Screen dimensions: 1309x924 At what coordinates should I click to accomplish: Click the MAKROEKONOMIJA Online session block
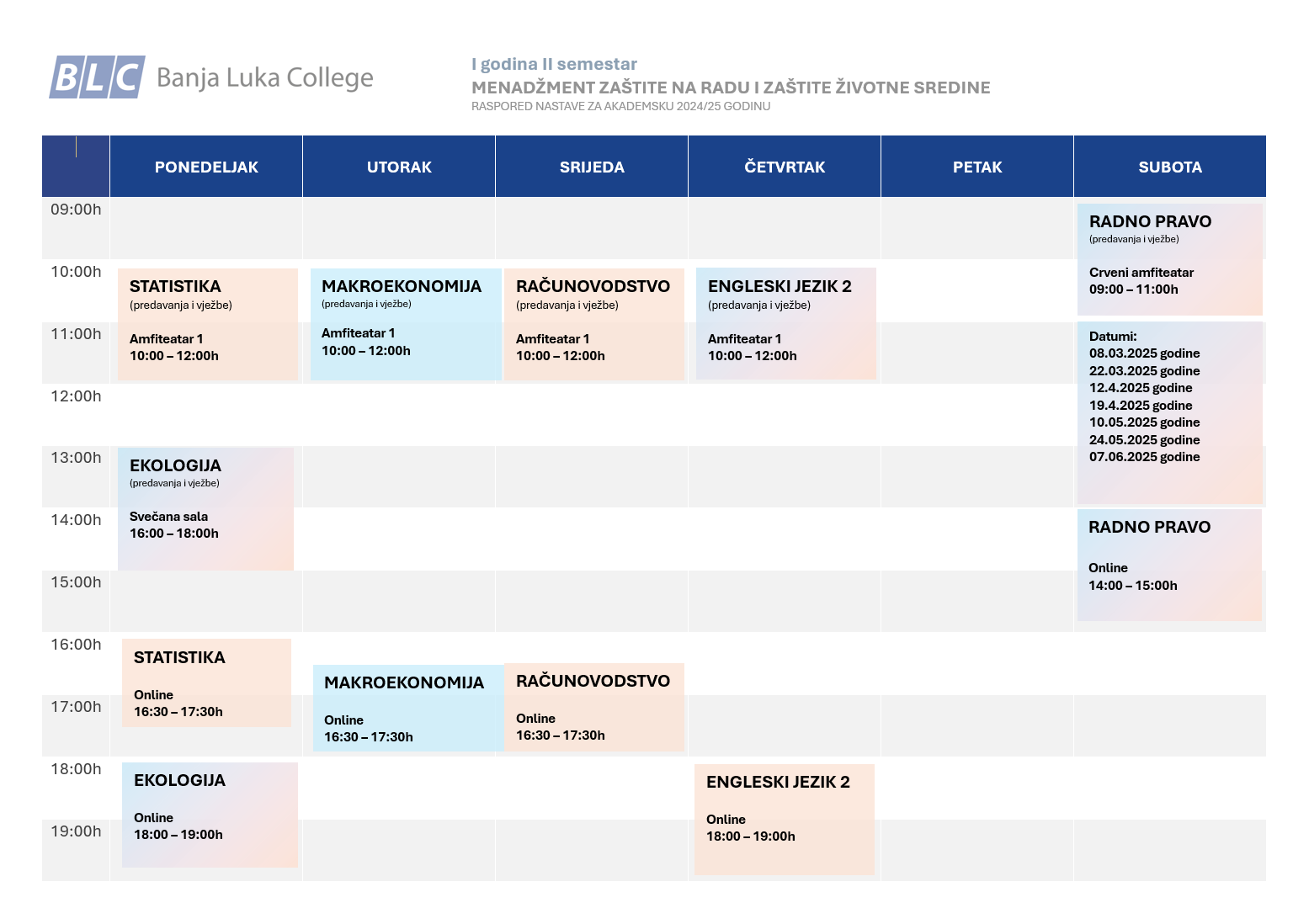click(409, 708)
